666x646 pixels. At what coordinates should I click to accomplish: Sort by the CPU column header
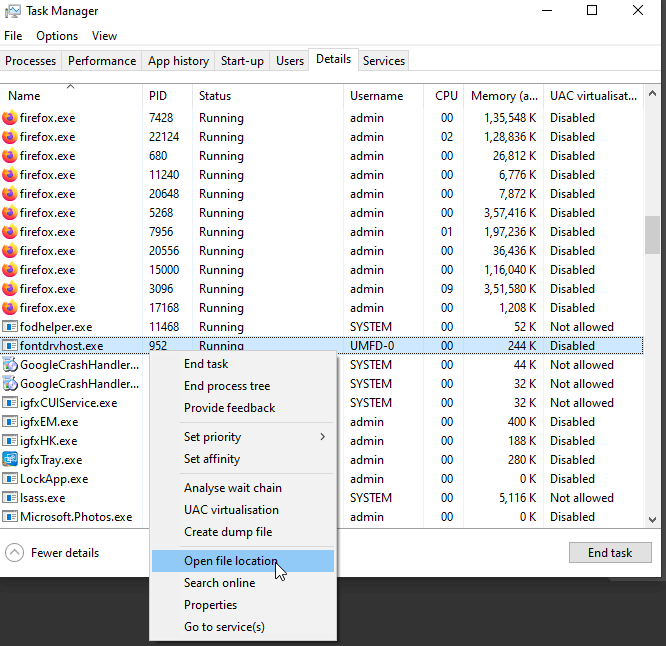tap(443, 96)
